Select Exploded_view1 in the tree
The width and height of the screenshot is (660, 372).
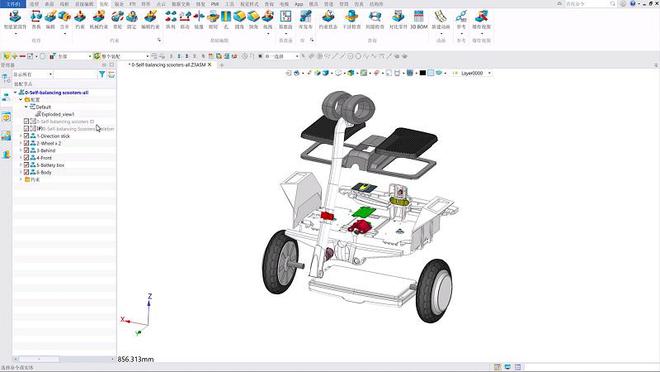coord(58,114)
